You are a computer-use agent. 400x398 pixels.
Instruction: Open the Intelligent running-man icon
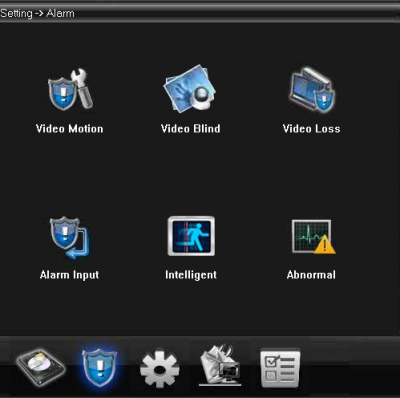click(x=191, y=236)
